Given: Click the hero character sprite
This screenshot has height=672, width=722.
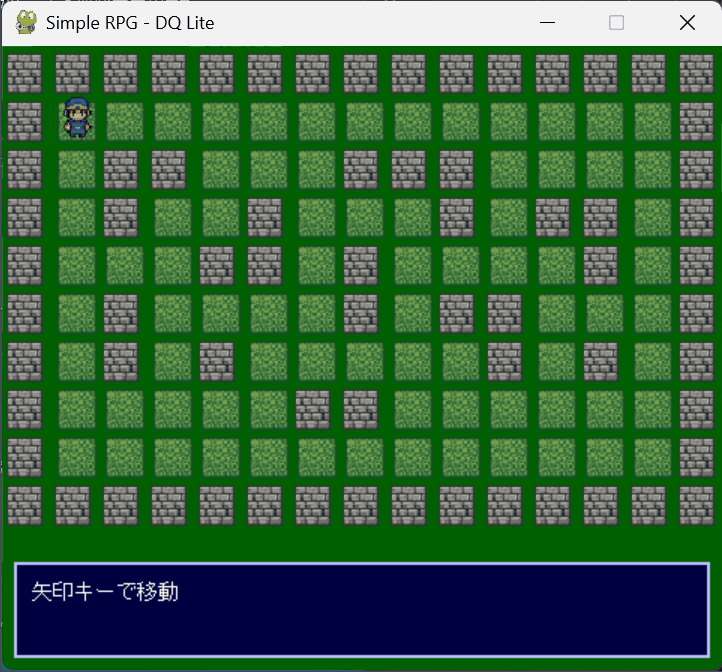Looking at the screenshot, I should point(77,120).
